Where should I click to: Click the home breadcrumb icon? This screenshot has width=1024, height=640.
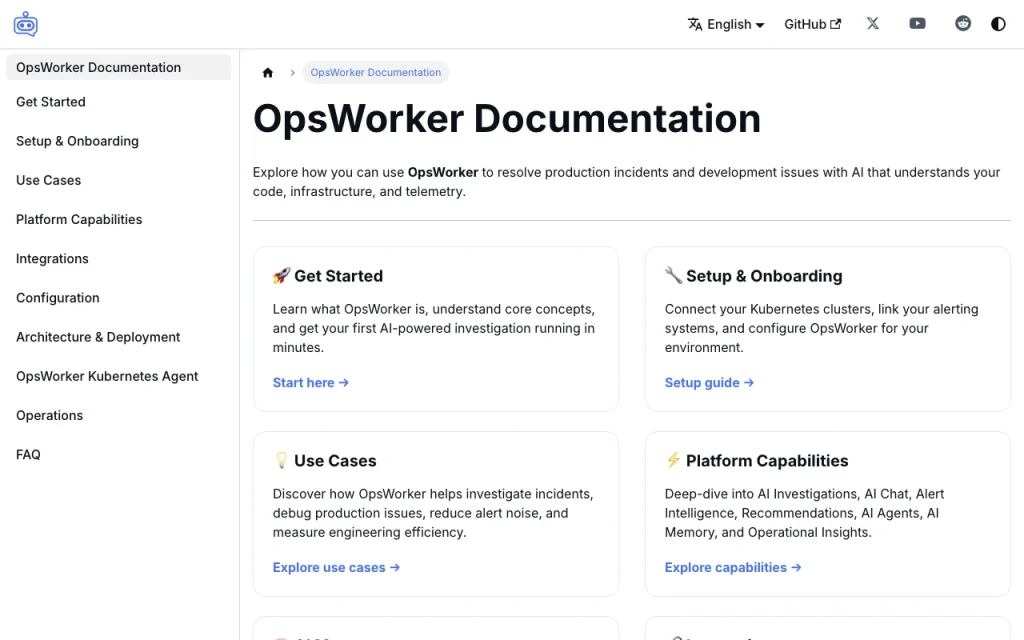[x=268, y=72]
